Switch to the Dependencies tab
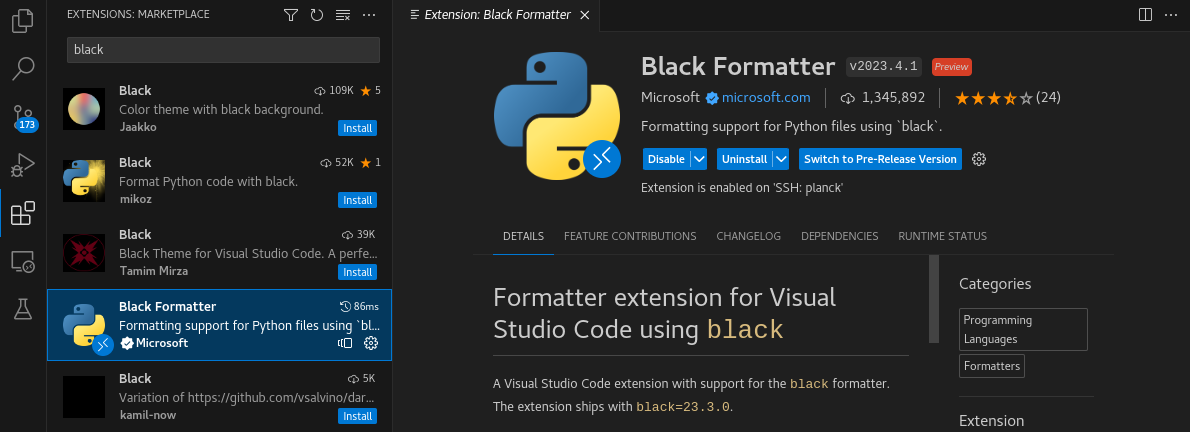Image resolution: width=1190 pixels, height=432 pixels. pyautogui.click(x=839, y=236)
